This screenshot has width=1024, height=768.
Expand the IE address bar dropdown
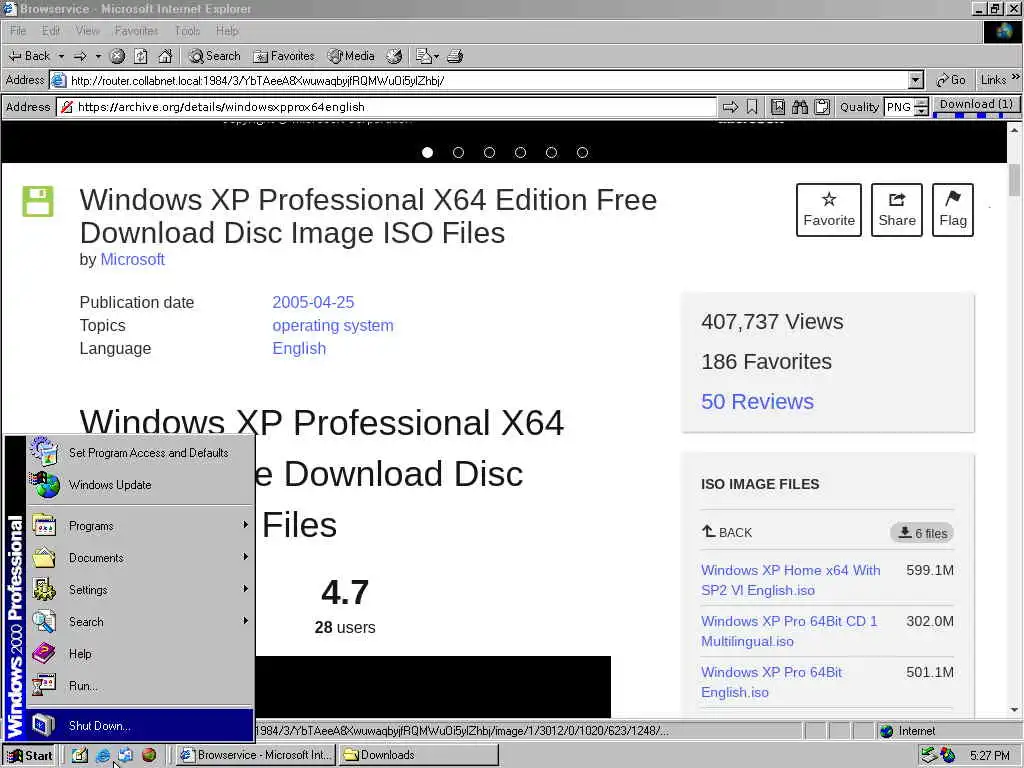tap(916, 80)
